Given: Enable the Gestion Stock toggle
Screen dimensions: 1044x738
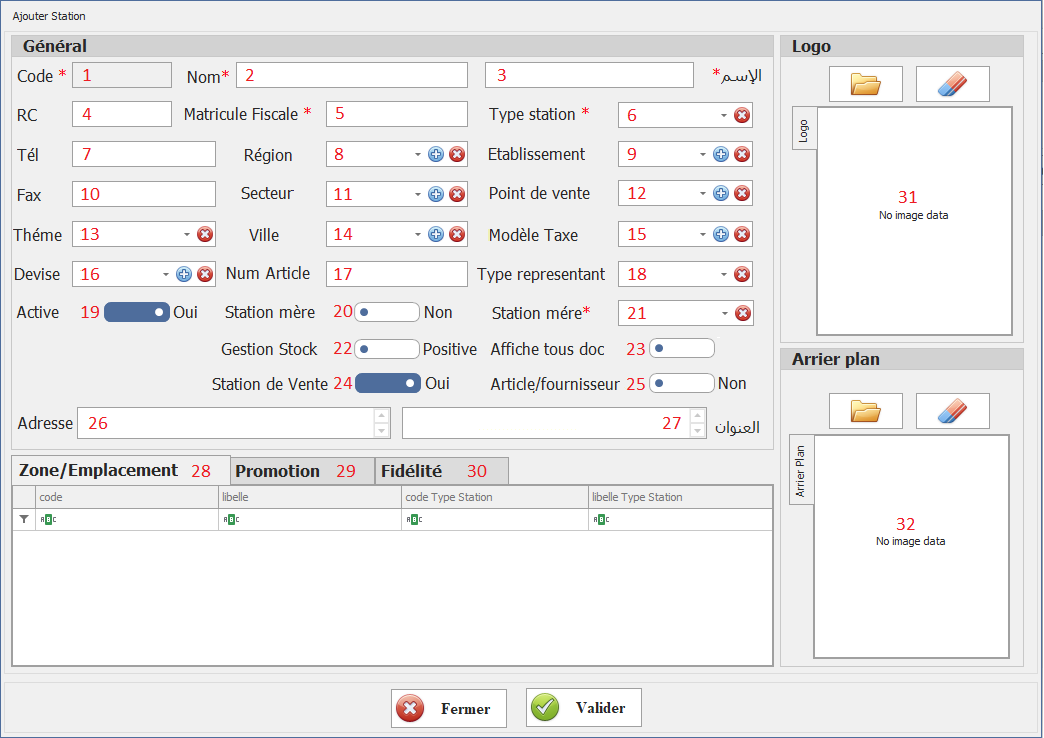Looking at the screenshot, I should (x=387, y=350).
